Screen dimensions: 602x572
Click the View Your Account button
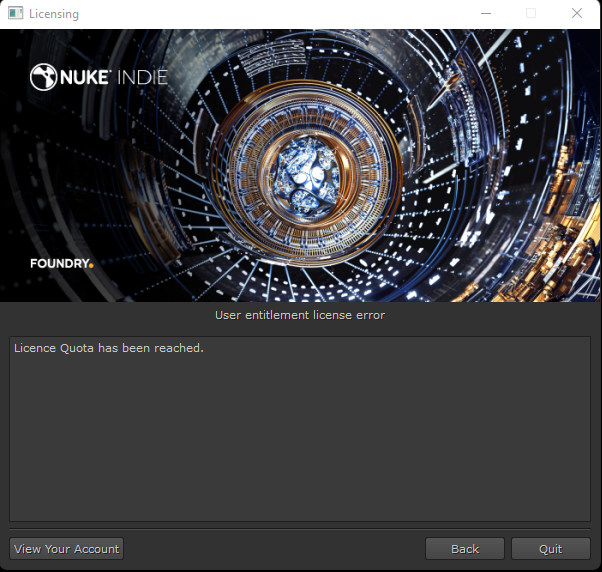[66, 549]
